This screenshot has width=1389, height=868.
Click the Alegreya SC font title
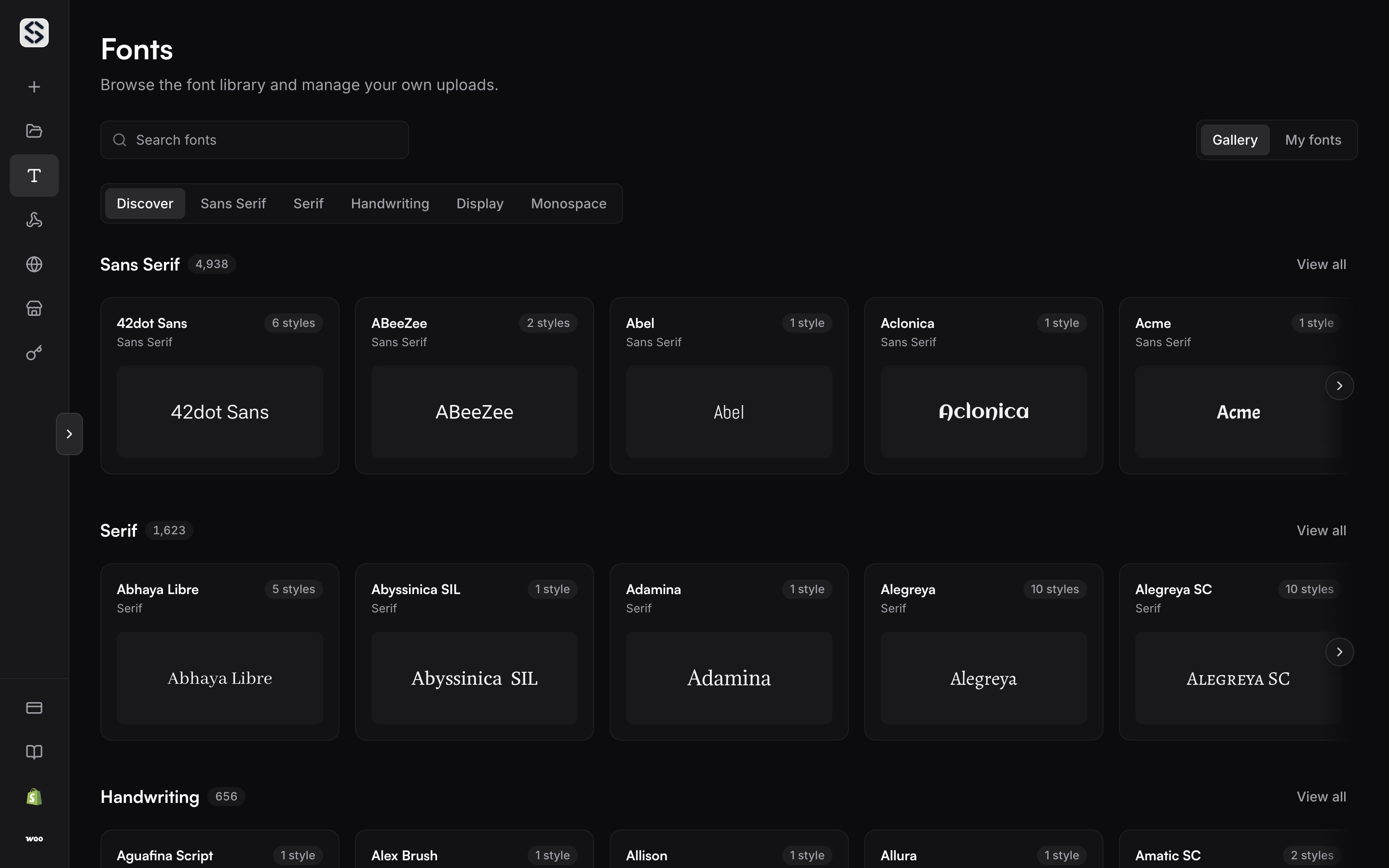tap(1173, 590)
